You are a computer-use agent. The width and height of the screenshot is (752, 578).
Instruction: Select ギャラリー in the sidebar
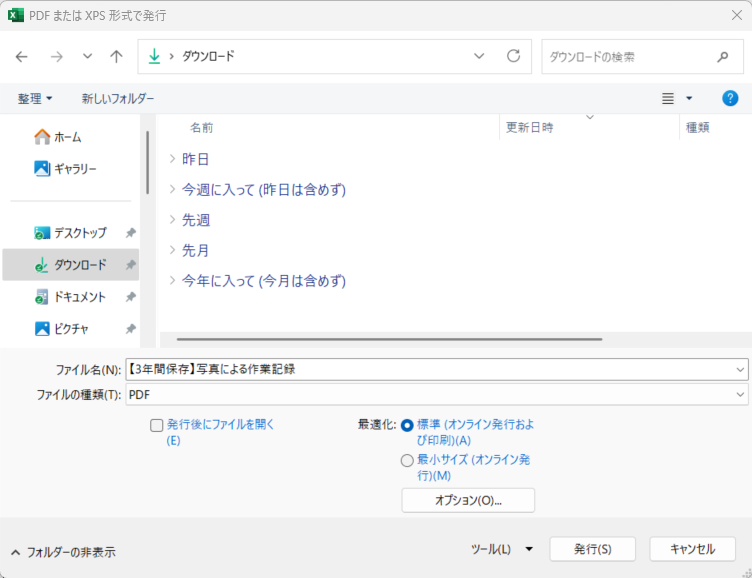[x=74, y=169]
